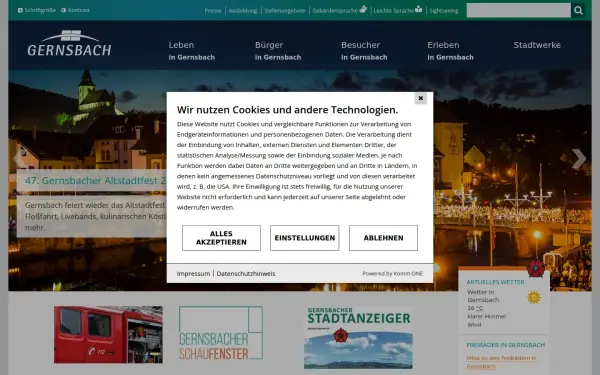
Task: Click the Leichte Sprache book icon
Action: [419, 9]
